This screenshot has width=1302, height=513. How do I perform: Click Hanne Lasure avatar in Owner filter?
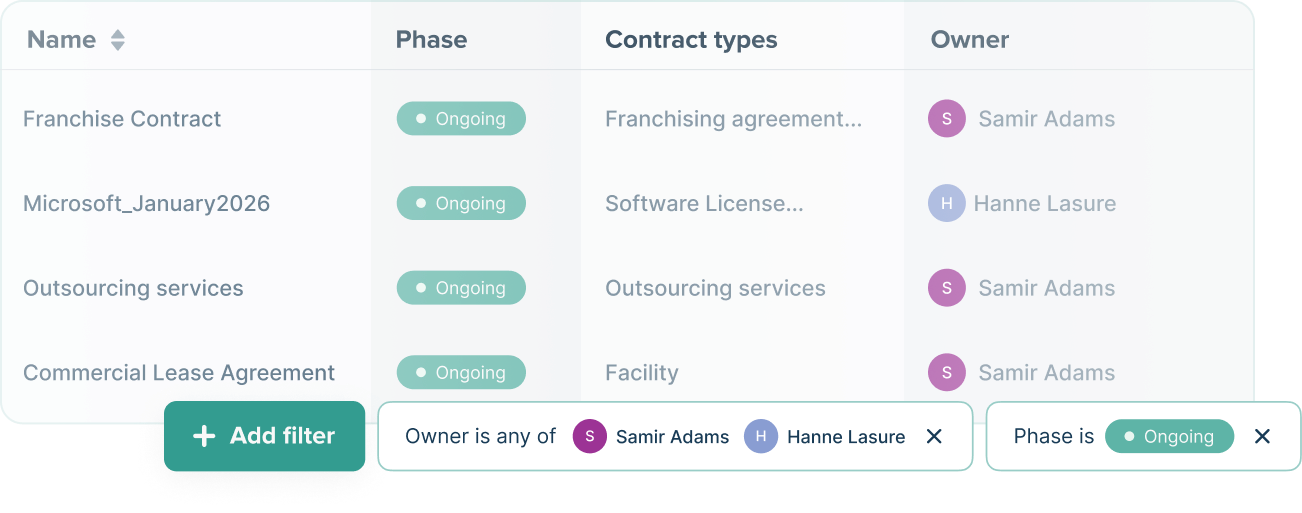point(761,436)
